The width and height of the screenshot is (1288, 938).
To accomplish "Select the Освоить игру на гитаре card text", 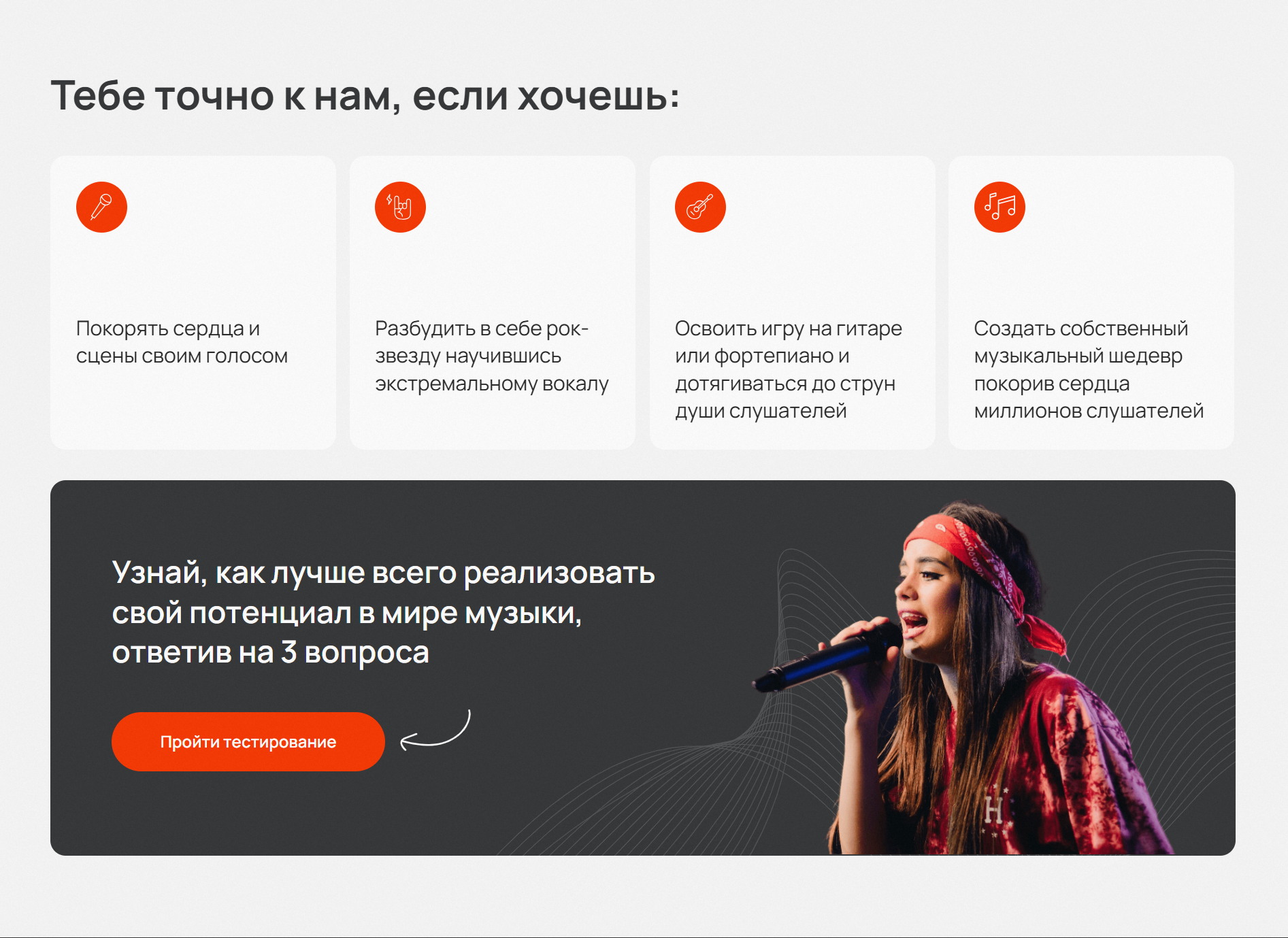I will (x=788, y=369).
